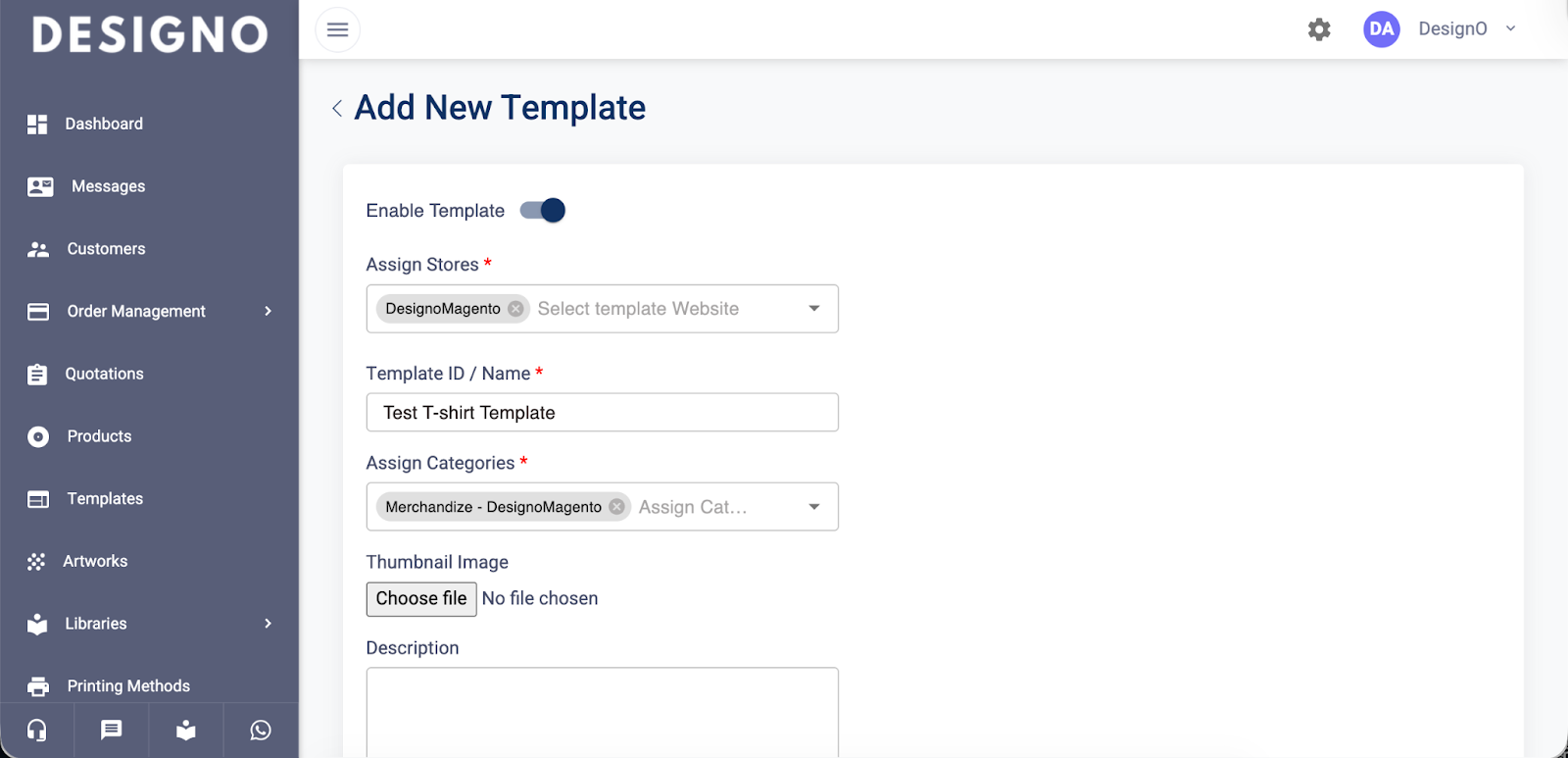This screenshot has height=758, width=1568.
Task: Open the Assign Categories dropdown arrow
Action: 813,507
